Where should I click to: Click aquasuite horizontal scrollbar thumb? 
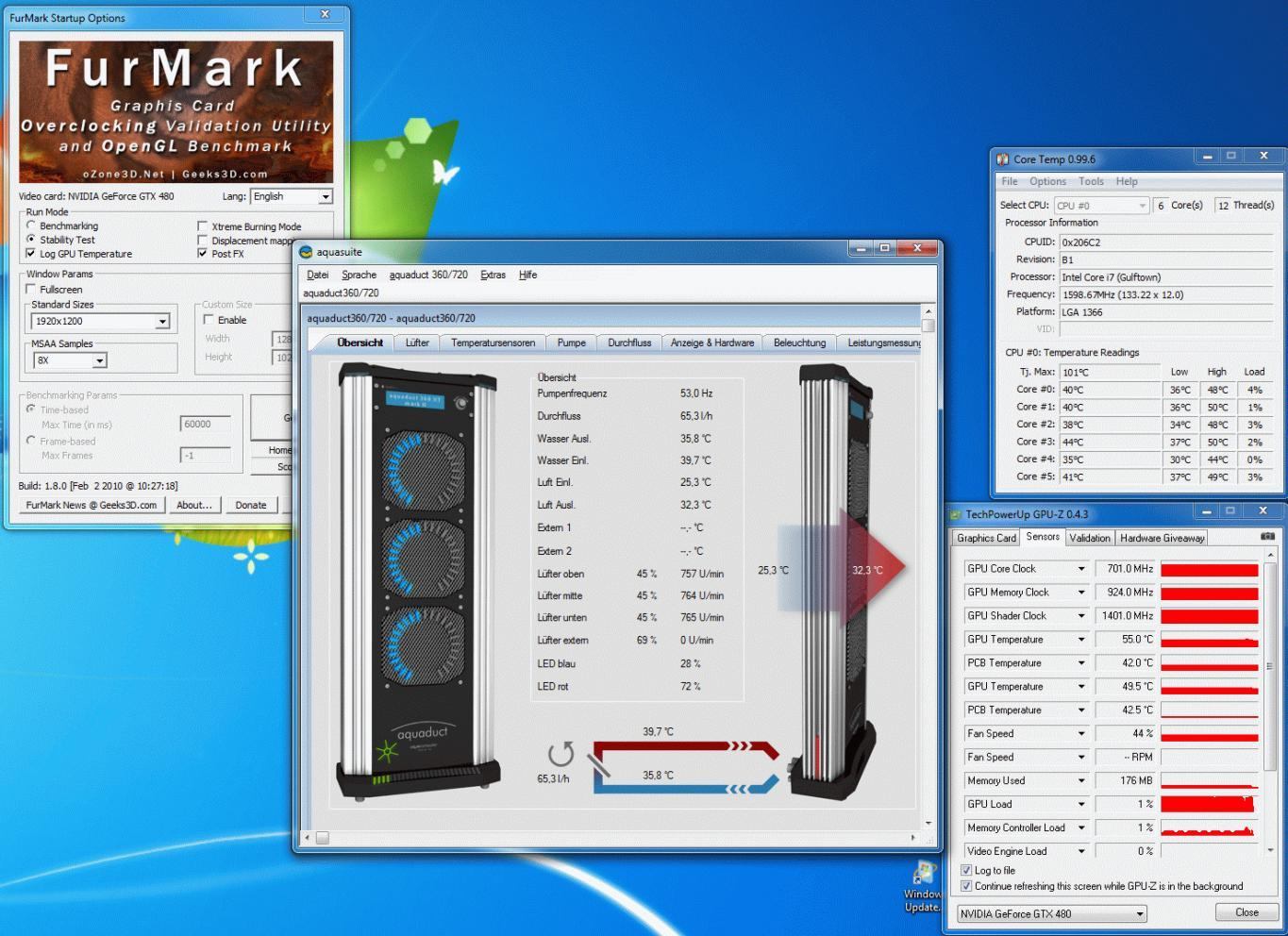point(323,838)
